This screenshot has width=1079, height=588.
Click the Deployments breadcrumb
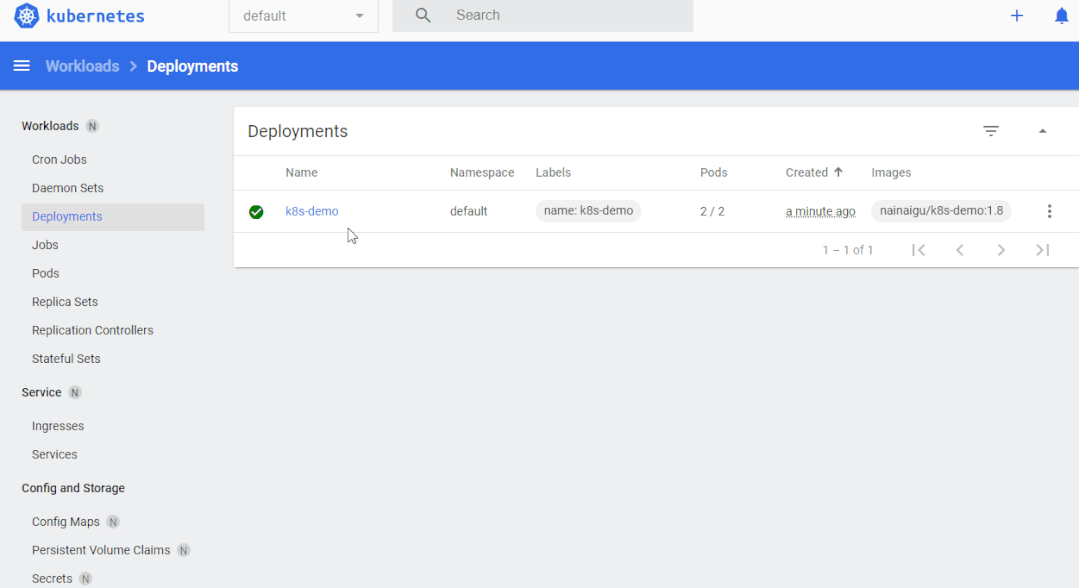pyautogui.click(x=193, y=66)
